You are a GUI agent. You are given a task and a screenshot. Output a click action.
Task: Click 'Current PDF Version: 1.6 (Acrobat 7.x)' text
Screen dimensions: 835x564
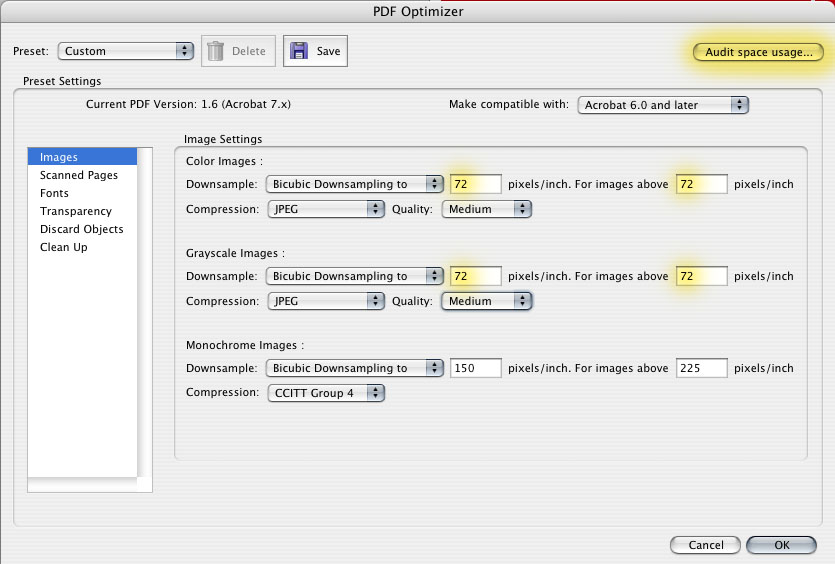pyautogui.click(x=189, y=104)
